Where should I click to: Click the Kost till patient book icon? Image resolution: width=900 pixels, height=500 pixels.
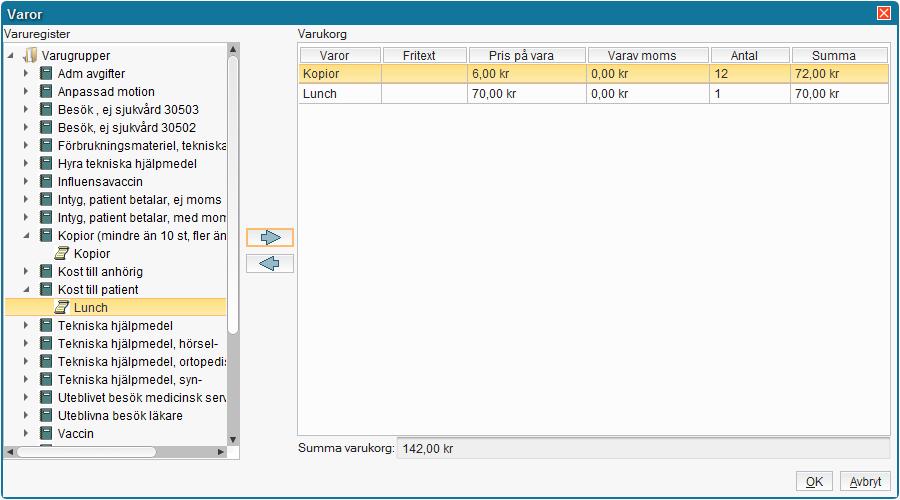coord(46,289)
